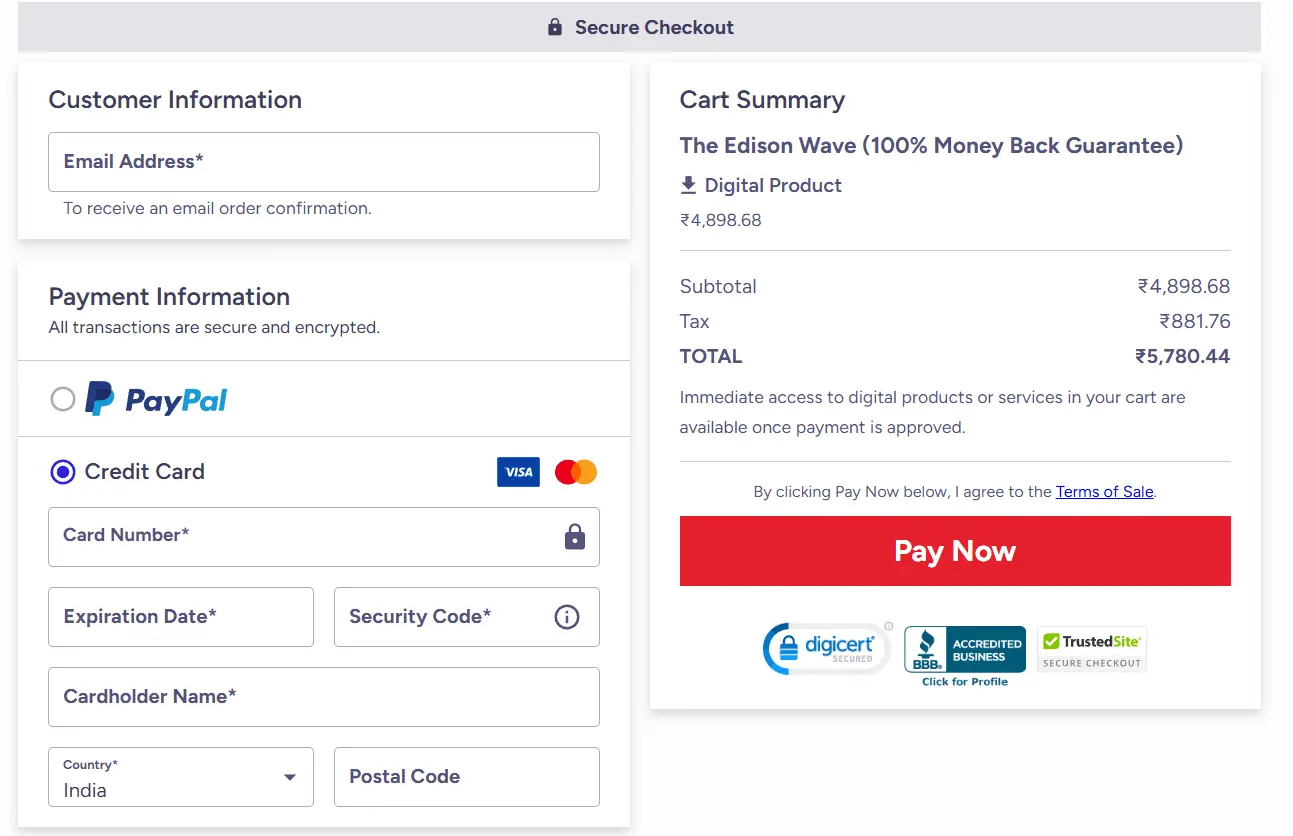Click the download icon beside Digital Product

pos(688,185)
